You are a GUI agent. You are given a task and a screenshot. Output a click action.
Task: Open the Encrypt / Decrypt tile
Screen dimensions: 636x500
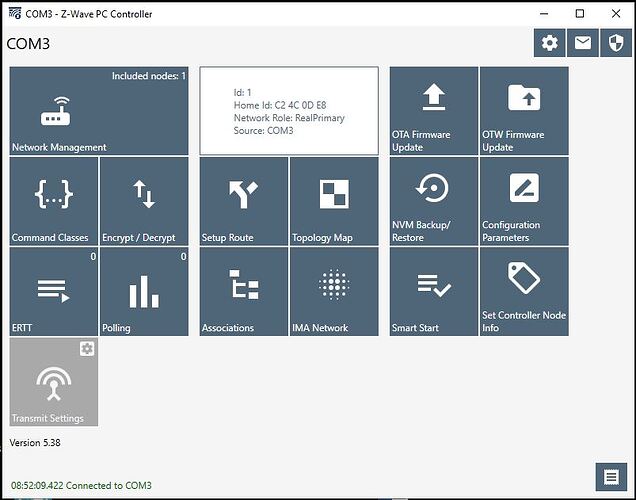pos(144,201)
